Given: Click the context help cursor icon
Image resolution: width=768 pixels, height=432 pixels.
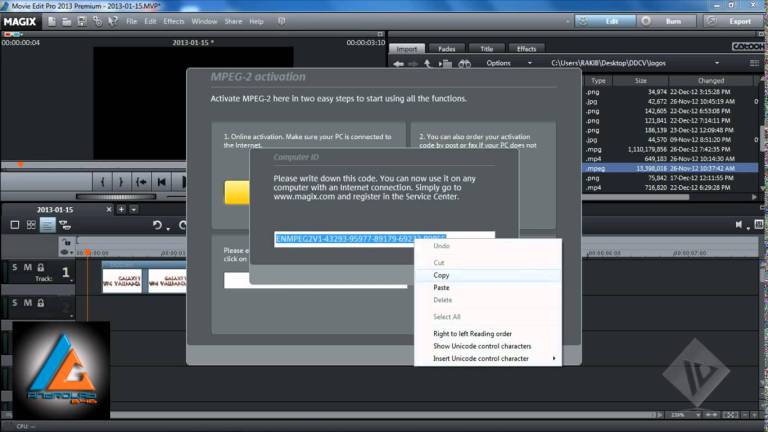Looking at the screenshot, I should tap(113, 22).
